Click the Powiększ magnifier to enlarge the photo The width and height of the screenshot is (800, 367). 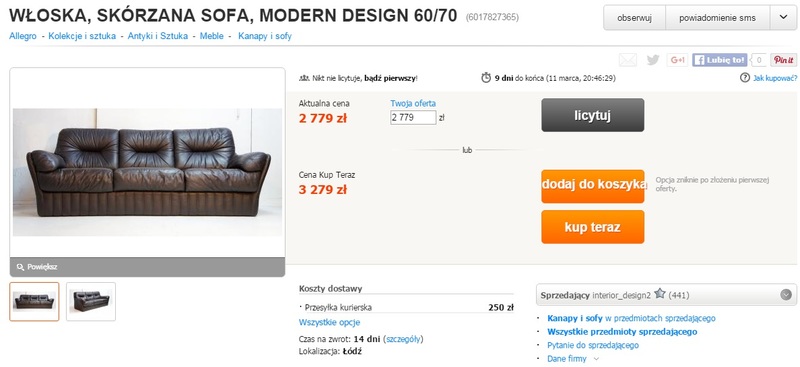tap(20, 267)
